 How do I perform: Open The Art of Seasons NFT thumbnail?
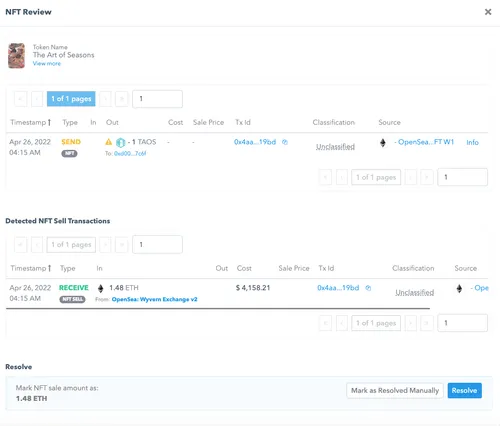click(x=17, y=56)
